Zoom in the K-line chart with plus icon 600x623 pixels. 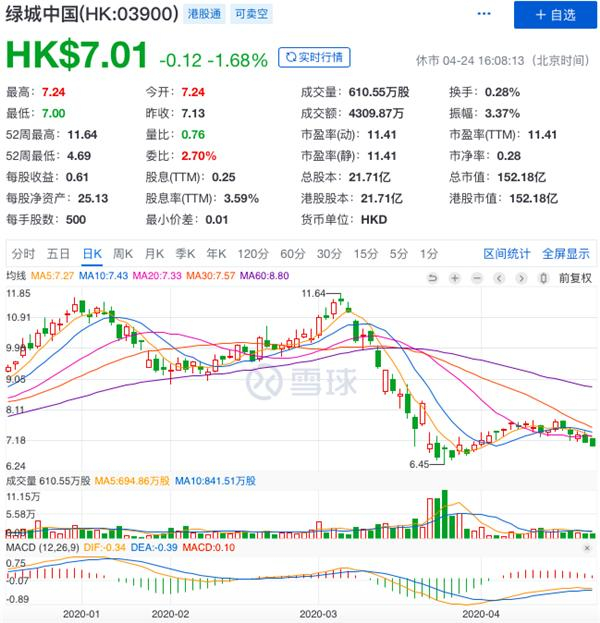(x=455, y=278)
